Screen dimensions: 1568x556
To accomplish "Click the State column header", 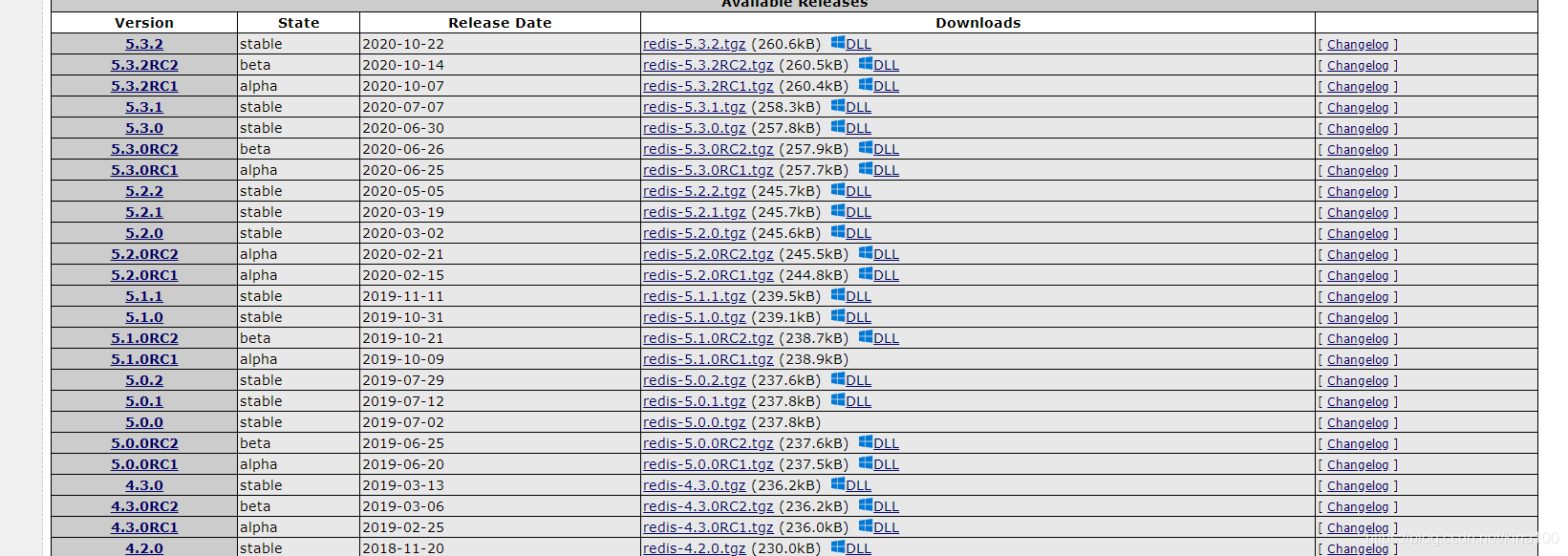I will pyautogui.click(x=298, y=23).
